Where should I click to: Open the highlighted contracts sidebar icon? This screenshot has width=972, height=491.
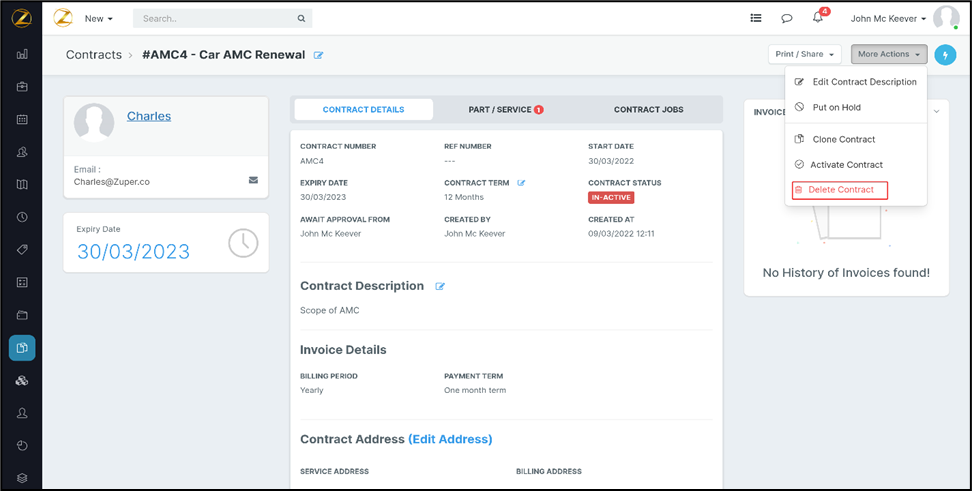[x=22, y=348]
